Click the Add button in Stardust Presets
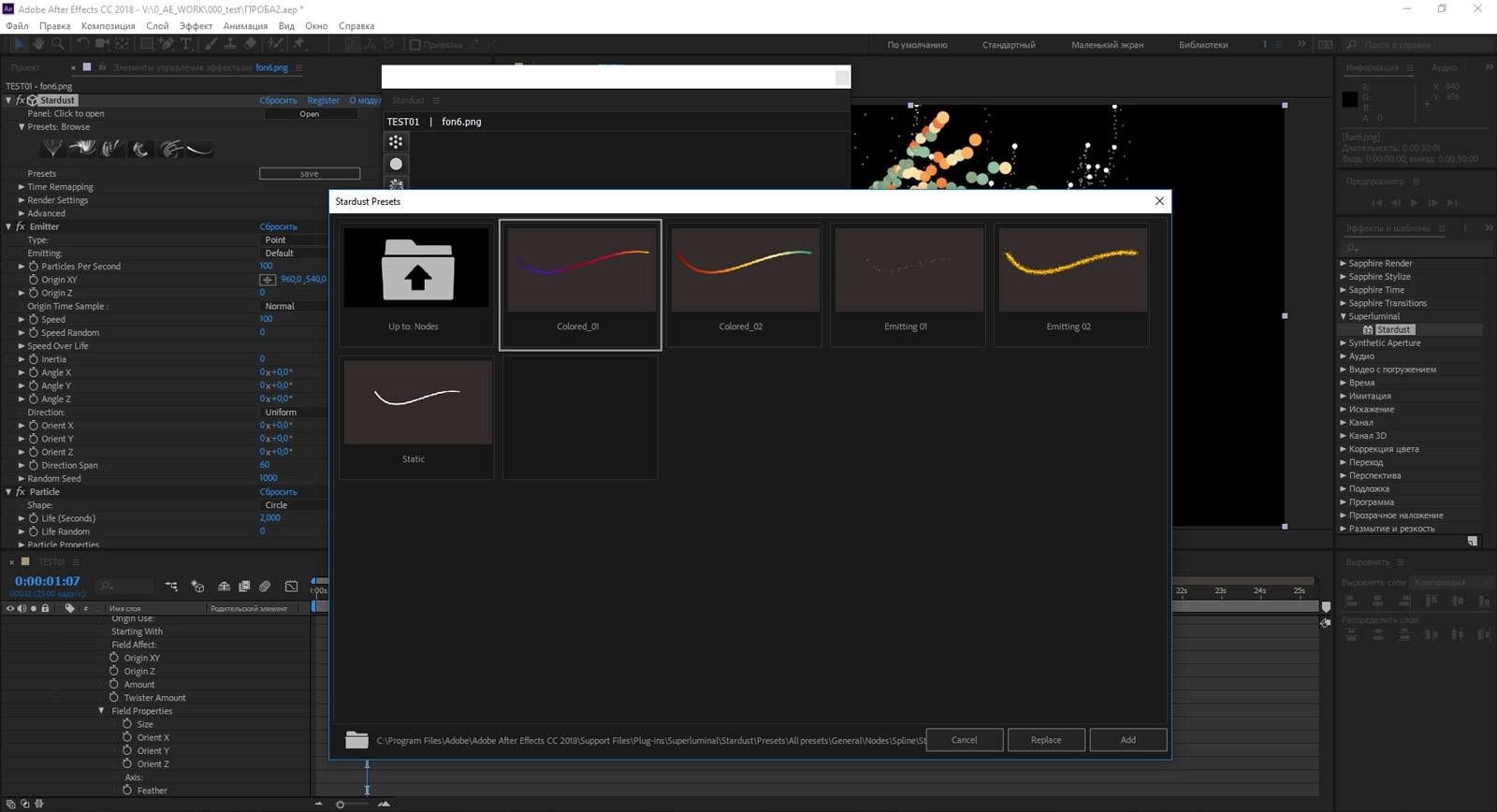Screen dimensions: 1497x812 tap(1128, 740)
